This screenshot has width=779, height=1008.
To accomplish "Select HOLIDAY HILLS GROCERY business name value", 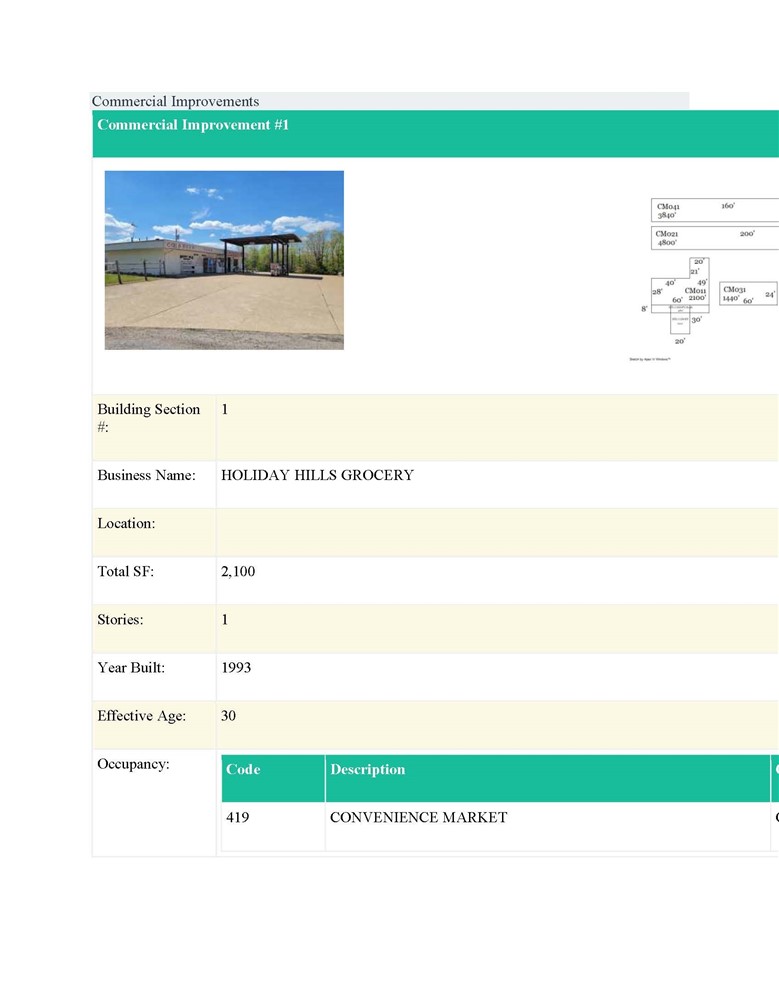I will pos(317,475).
